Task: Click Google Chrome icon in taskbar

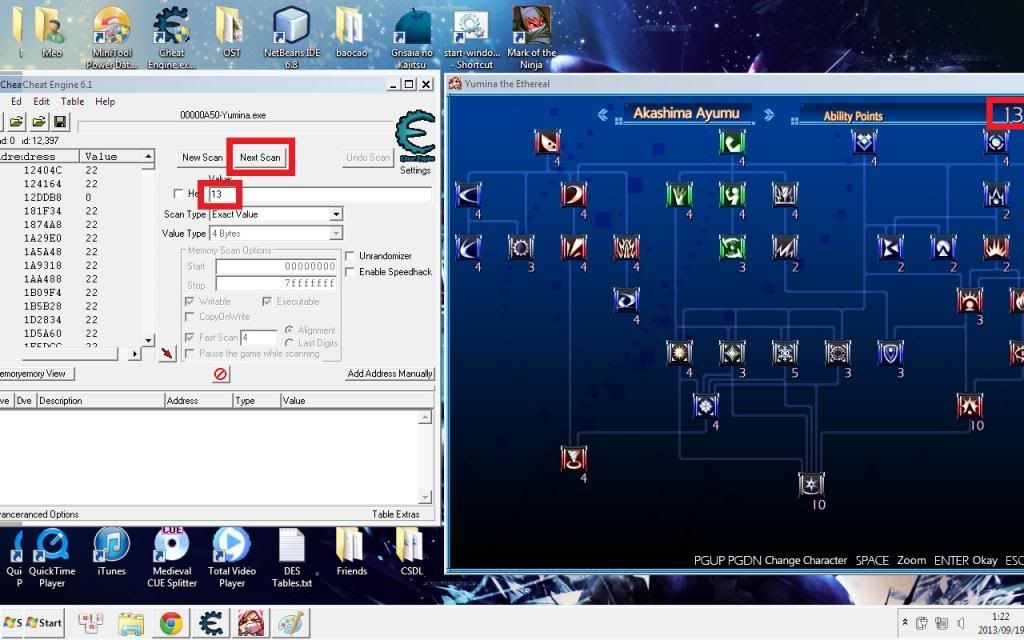Action: point(171,624)
